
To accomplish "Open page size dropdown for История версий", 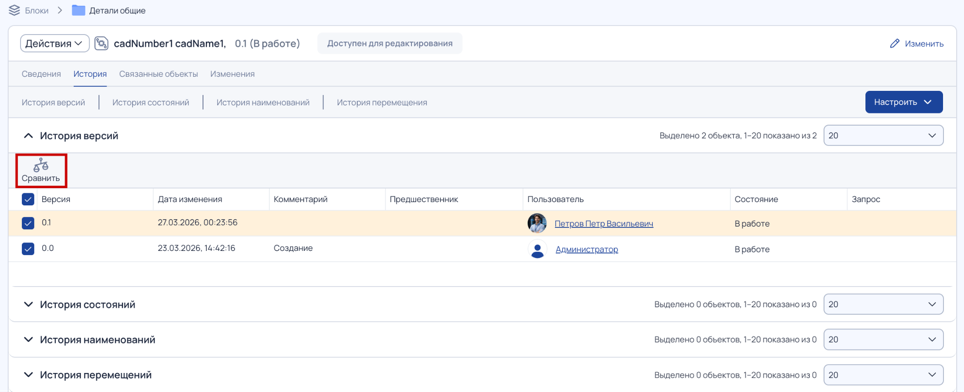I will tap(883, 136).
